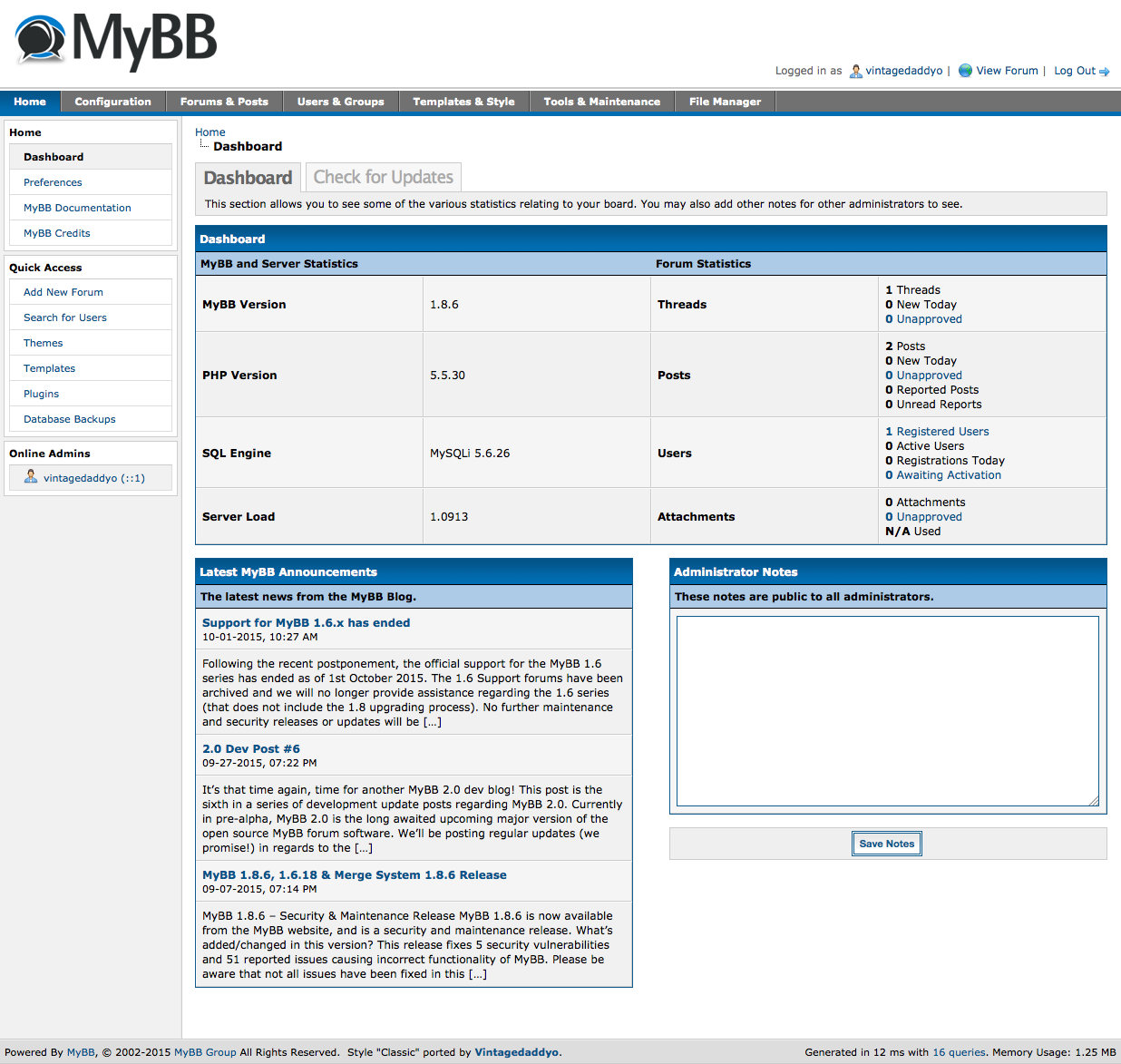
Task: Click the Log Out arrow icon
Action: pos(1104,72)
